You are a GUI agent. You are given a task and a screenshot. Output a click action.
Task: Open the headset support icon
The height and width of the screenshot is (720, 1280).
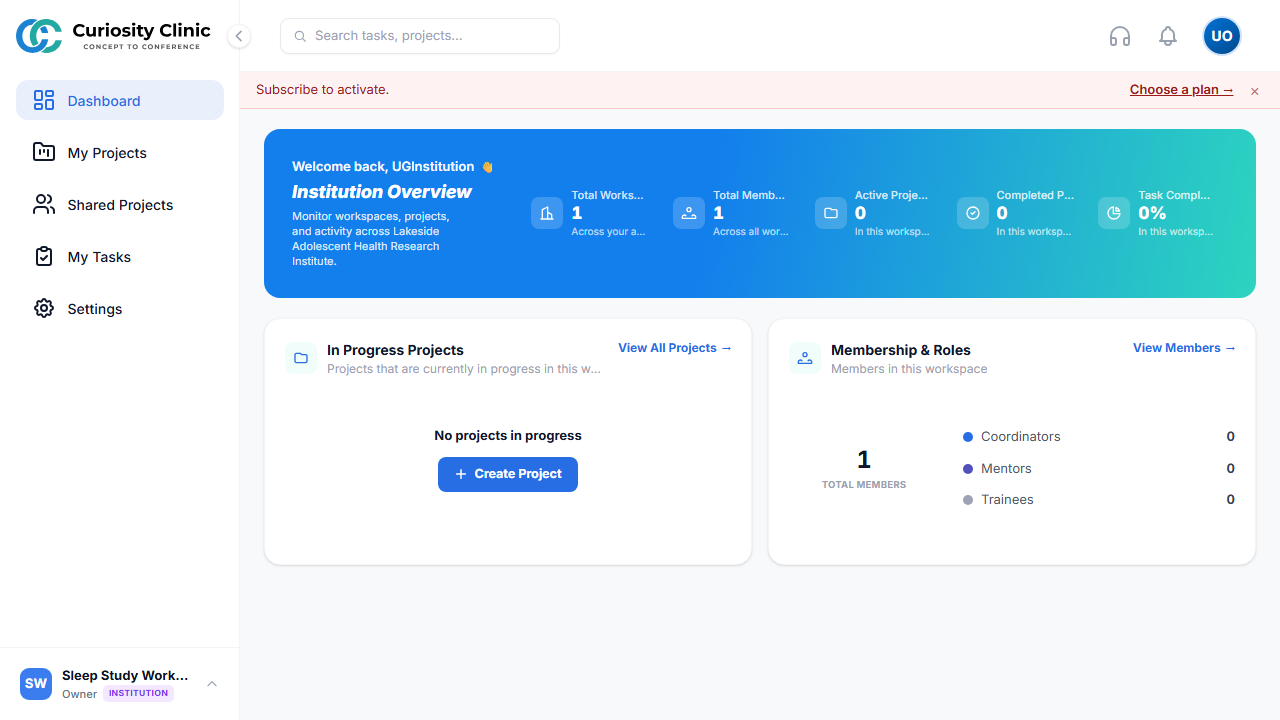1120,36
